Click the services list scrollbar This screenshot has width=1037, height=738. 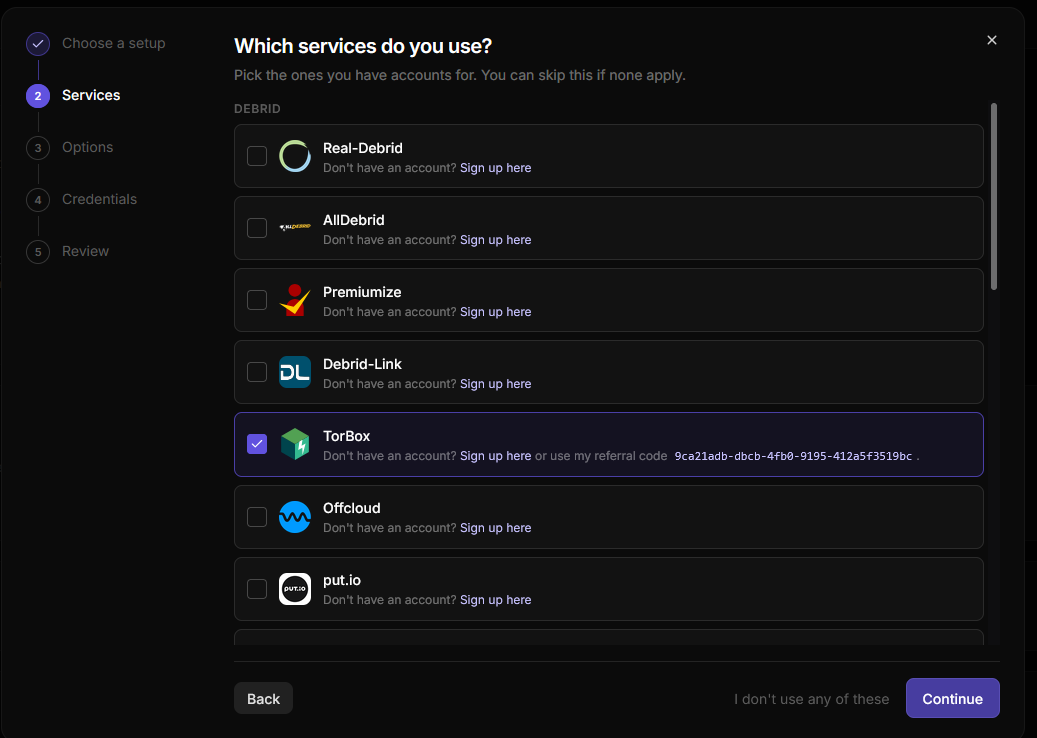coord(993,196)
